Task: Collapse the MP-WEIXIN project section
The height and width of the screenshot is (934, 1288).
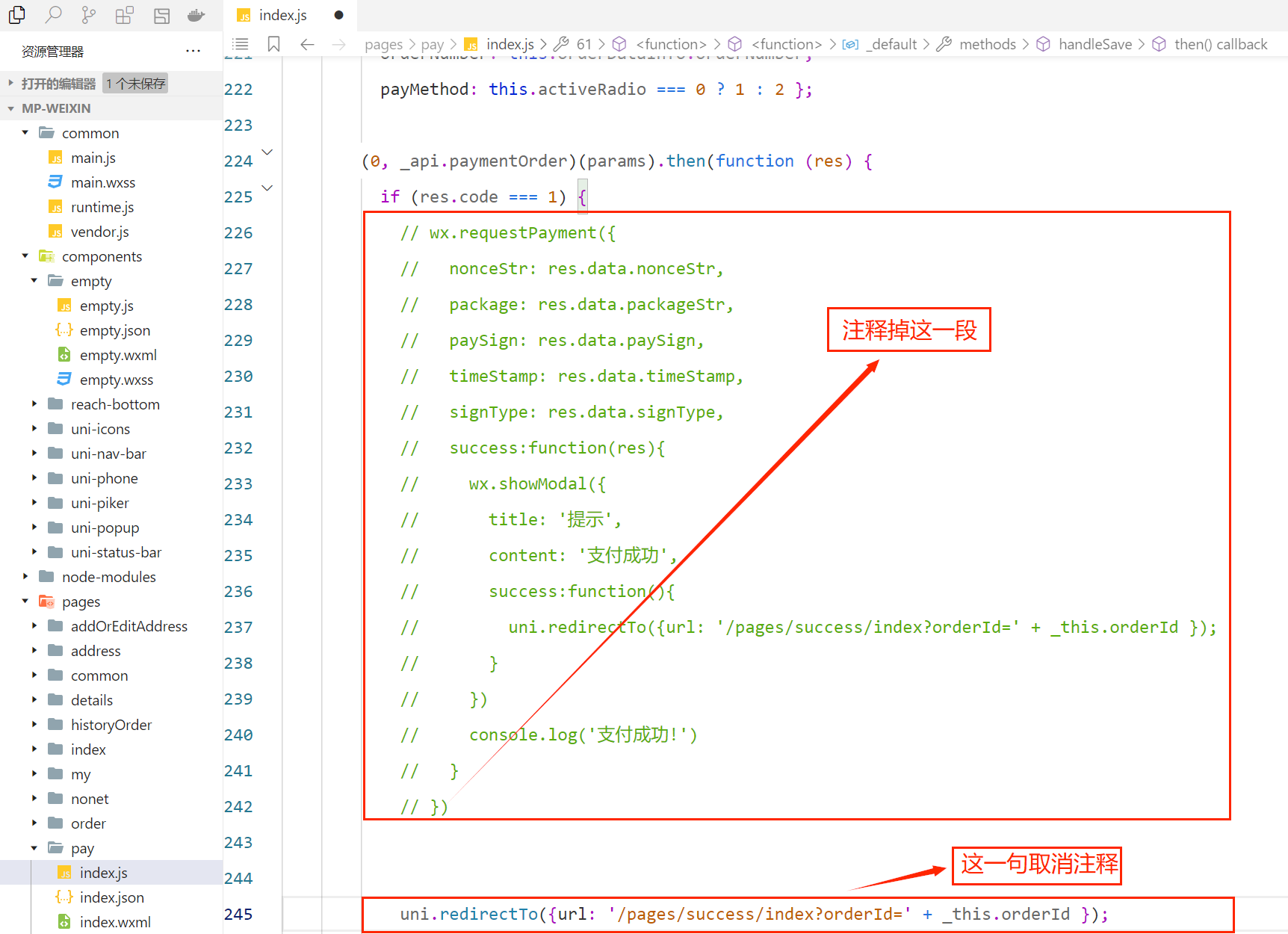Action: point(56,108)
